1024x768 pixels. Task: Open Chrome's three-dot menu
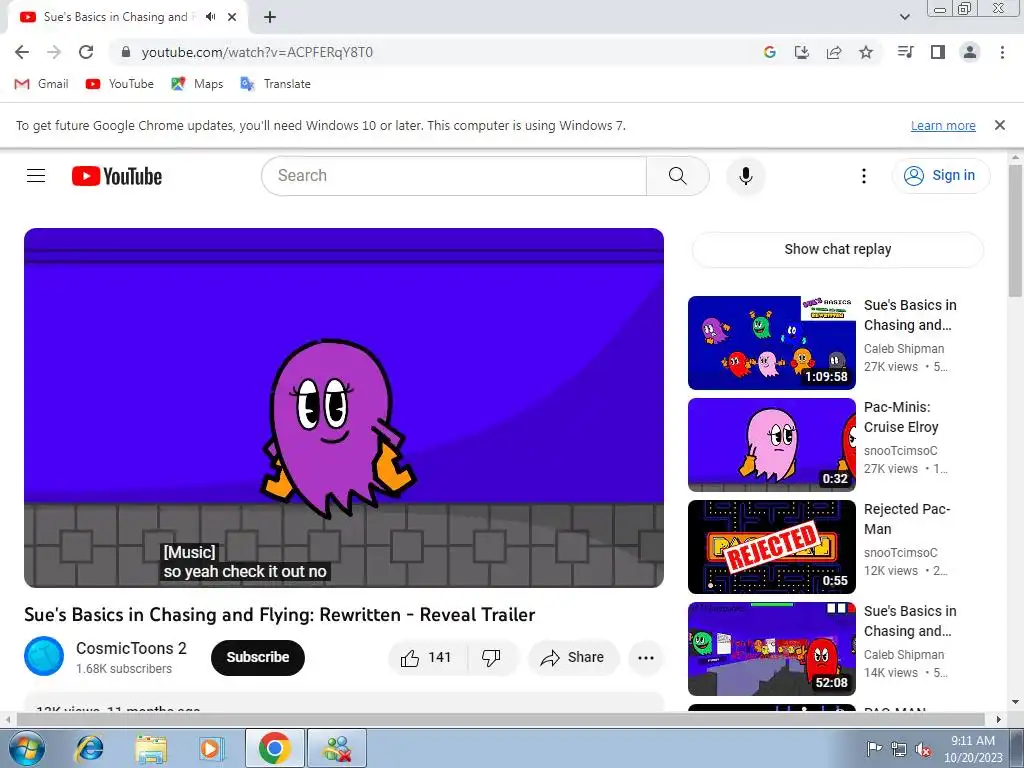[1002, 52]
